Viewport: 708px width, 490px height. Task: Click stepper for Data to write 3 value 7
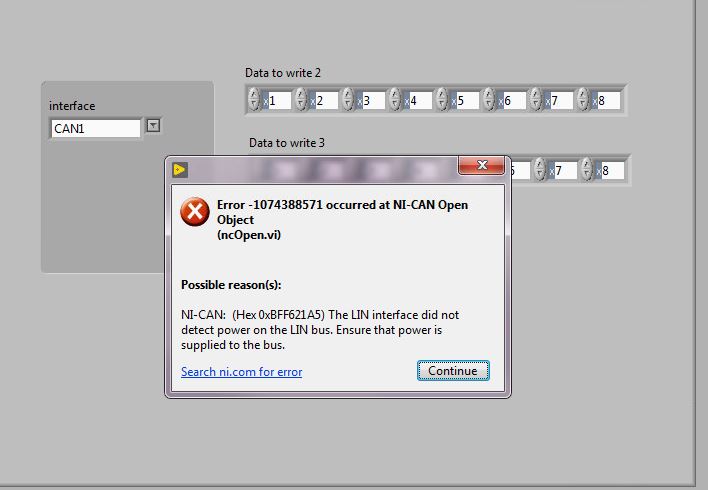pyautogui.click(x=540, y=169)
